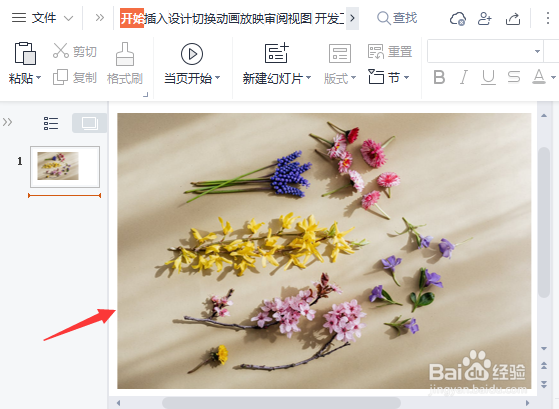The width and height of the screenshot is (559, 409).
Task: Expand the 新建幻灯片 dropdown
Action: [x=309, y=77]
